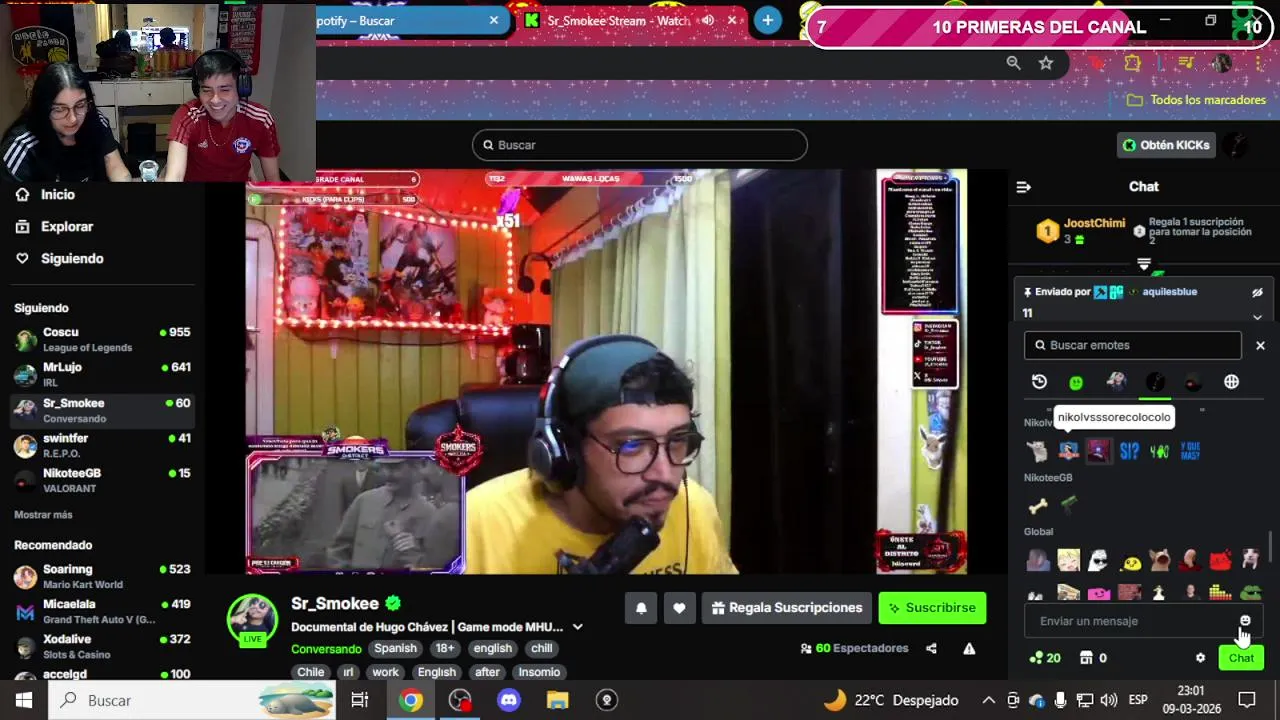Select the Chile tag
Screen dimensions: 1280x720
point(311,672)
